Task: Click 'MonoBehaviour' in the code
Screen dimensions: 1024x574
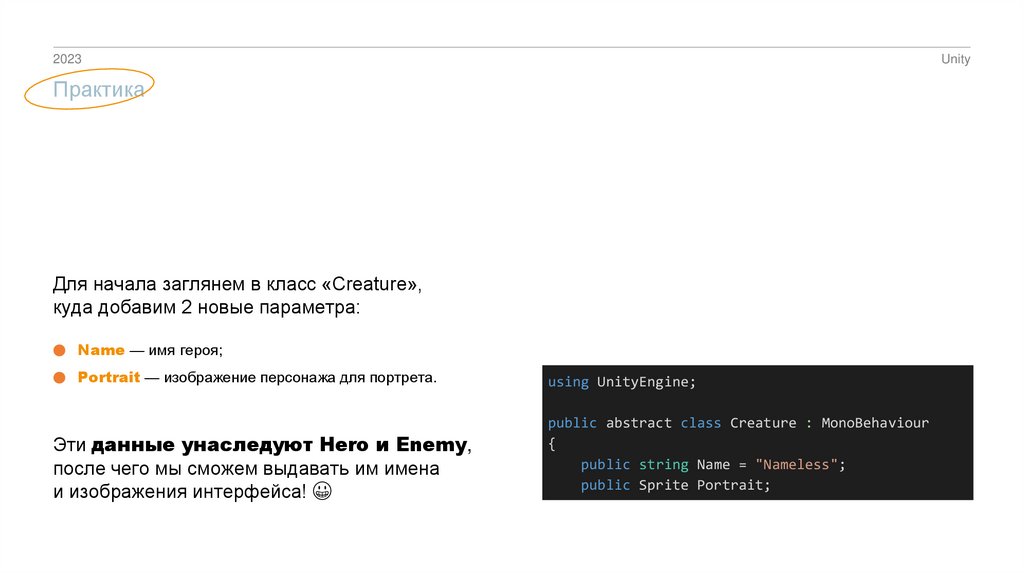Action: click(x=875, y=423)
